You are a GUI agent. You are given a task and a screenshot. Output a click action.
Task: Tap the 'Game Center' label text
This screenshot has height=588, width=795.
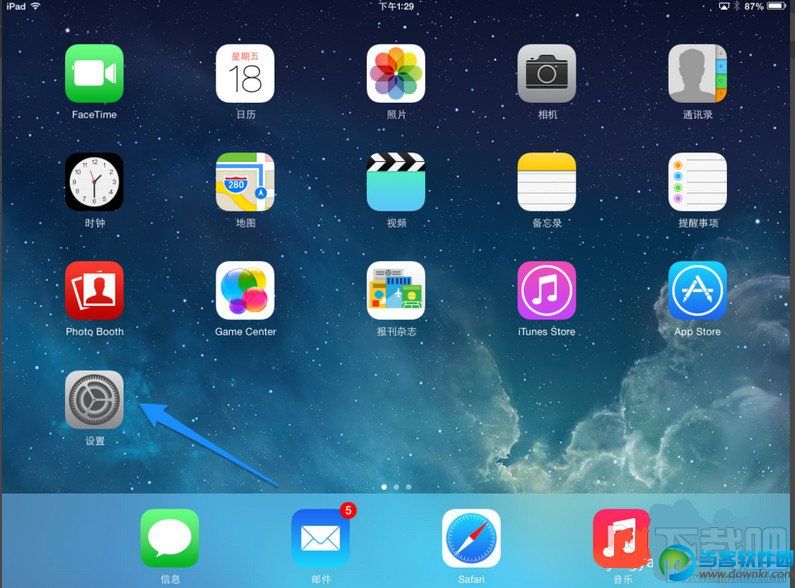[245, 332]
